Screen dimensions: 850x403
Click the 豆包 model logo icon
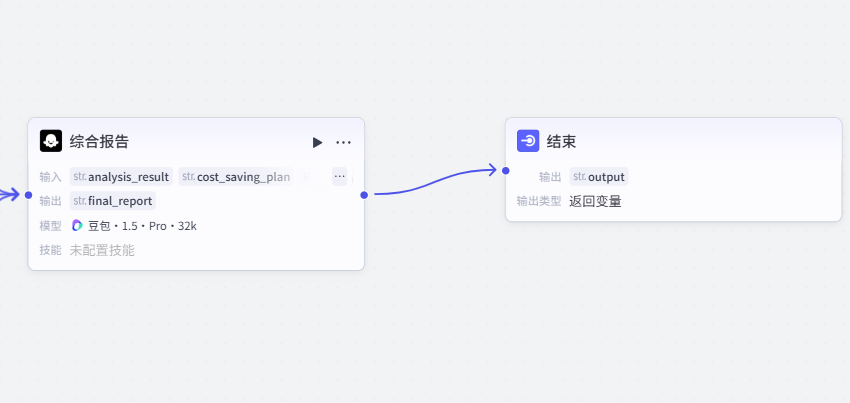click(x=77, y=226)
